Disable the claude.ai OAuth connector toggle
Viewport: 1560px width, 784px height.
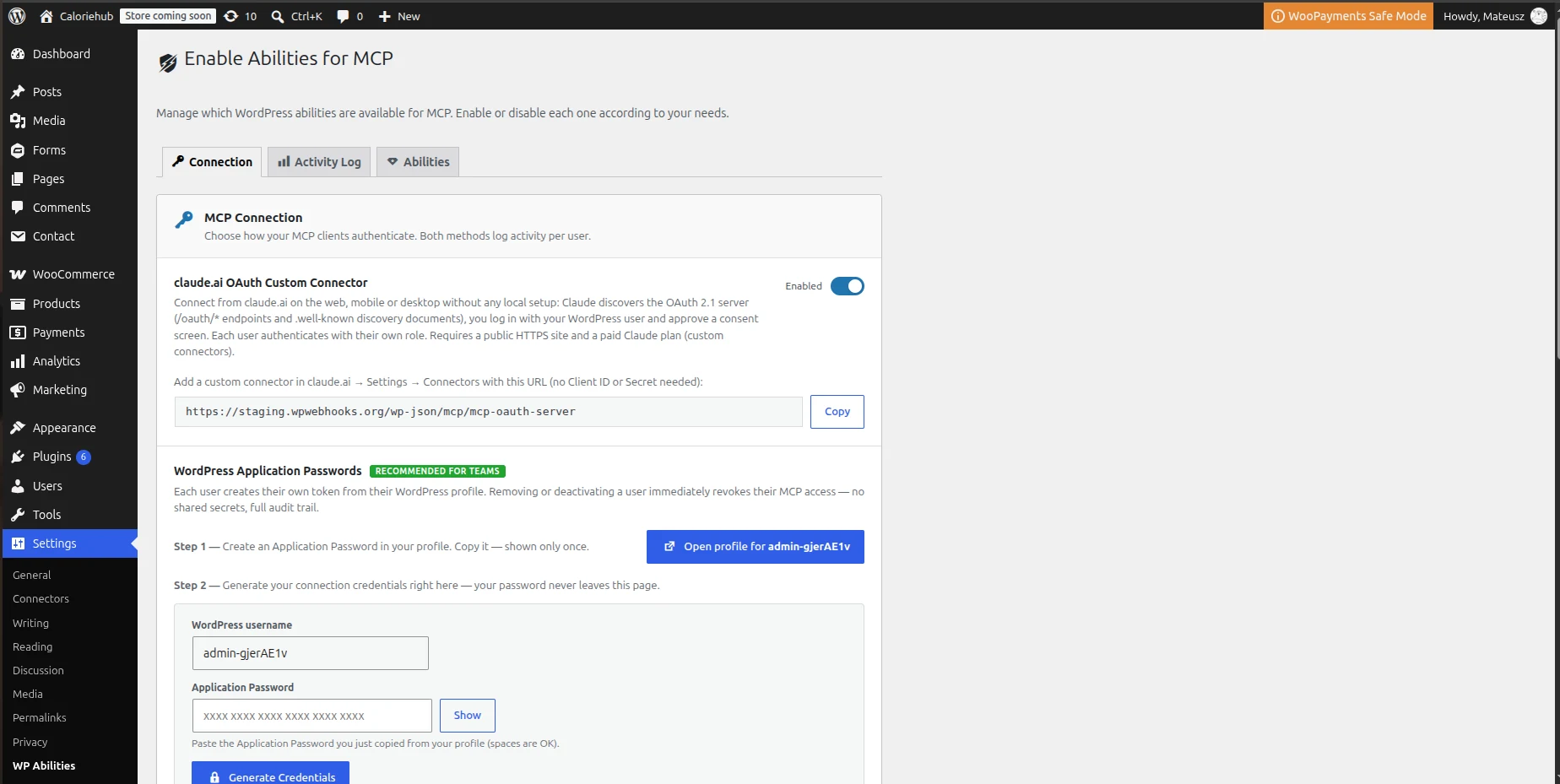pyautogui.click(x=847, y=286)
